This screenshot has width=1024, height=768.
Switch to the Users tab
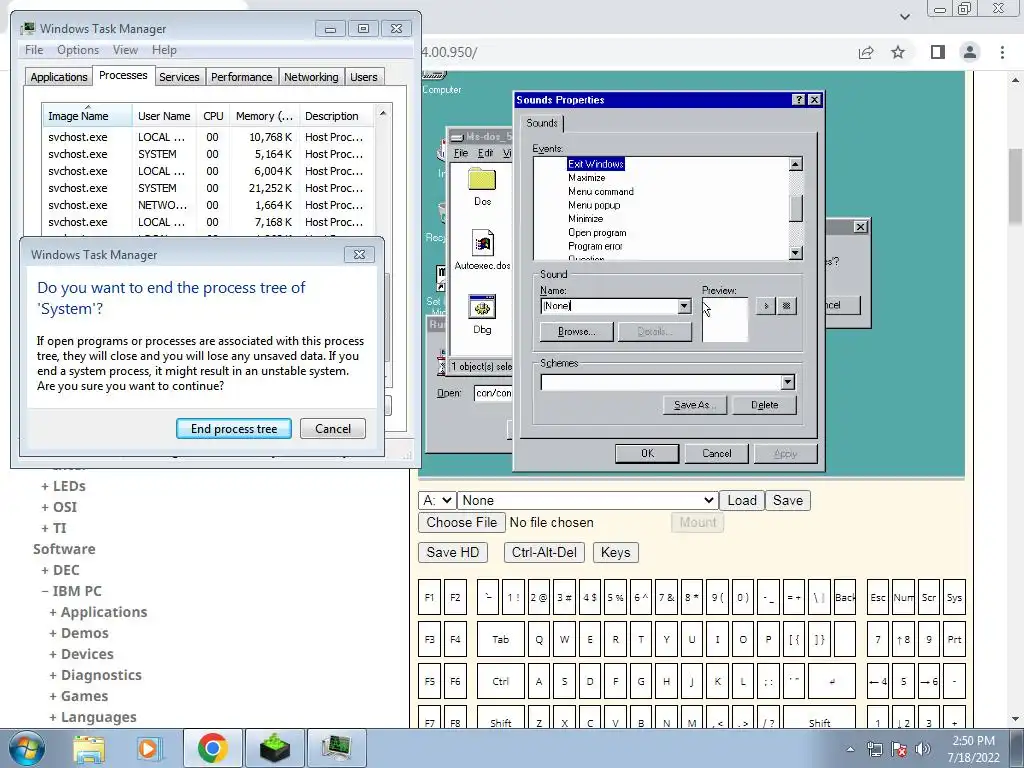point(364,77)
